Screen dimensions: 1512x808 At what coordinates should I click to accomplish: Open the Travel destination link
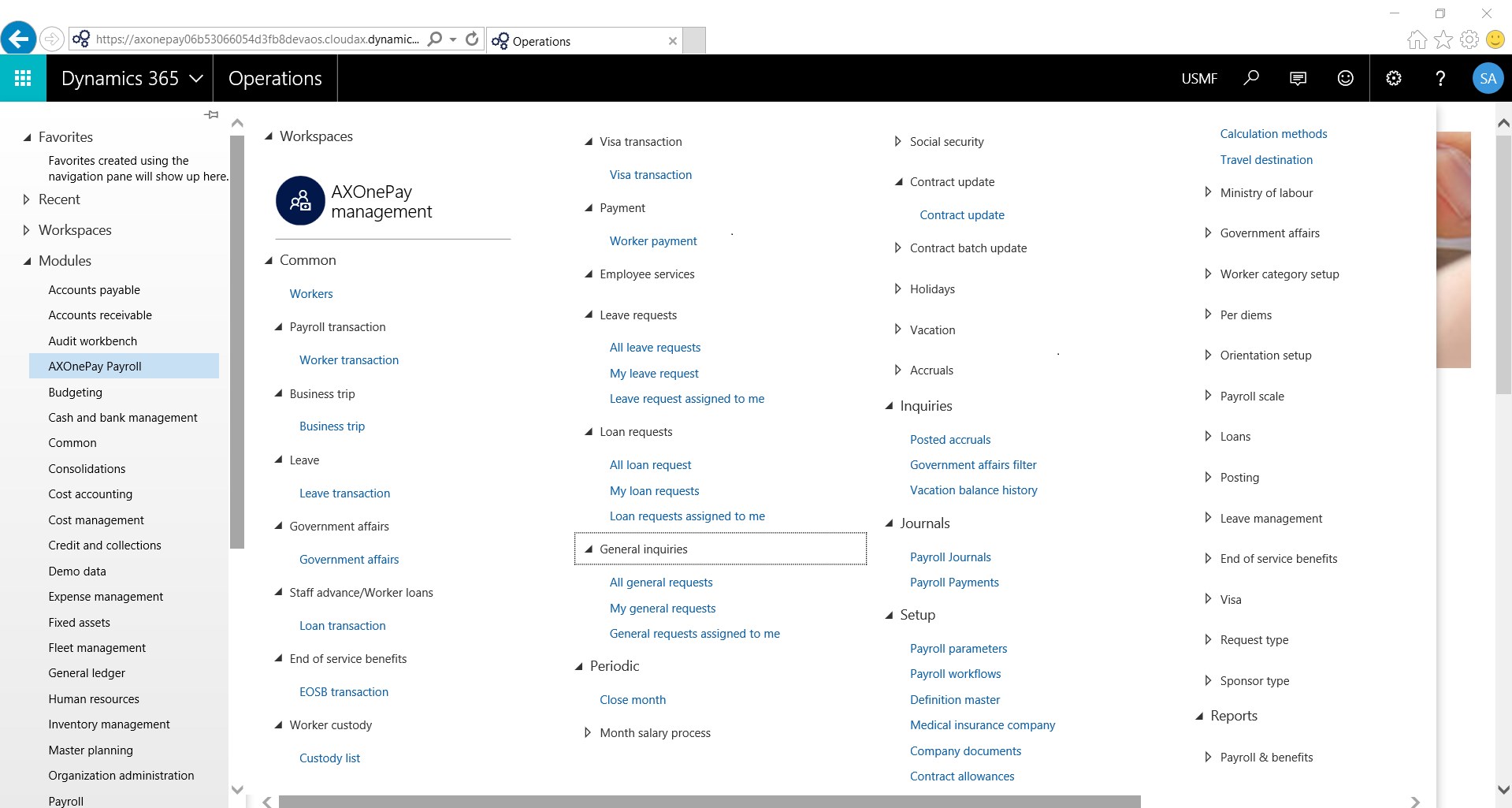tap(1266, 160)
